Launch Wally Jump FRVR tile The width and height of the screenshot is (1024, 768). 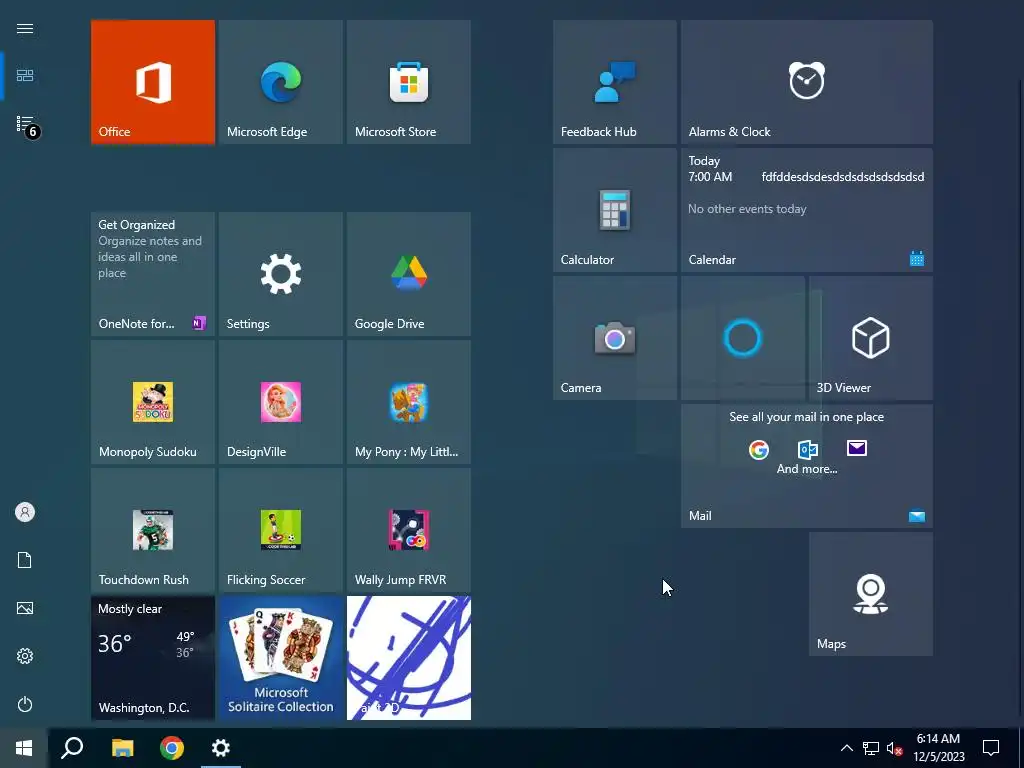pos(409,530)
